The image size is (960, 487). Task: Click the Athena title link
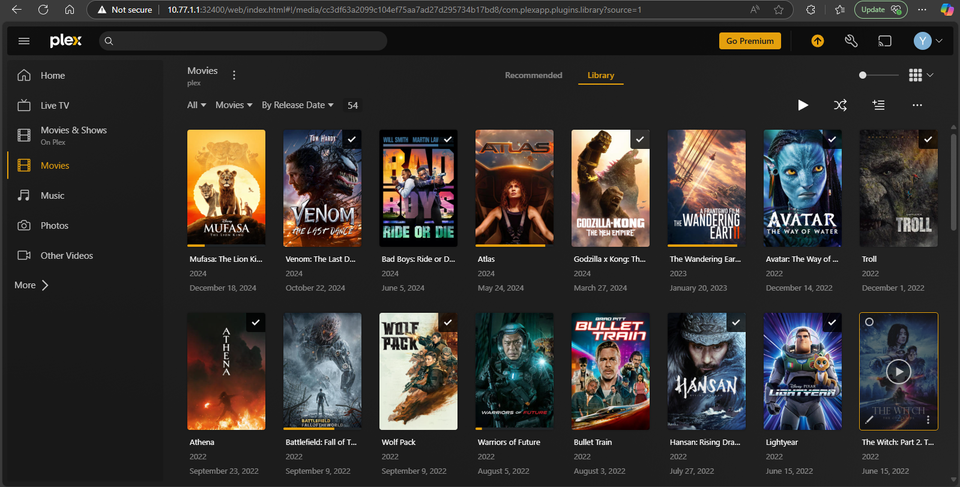[x=202, y=442]
